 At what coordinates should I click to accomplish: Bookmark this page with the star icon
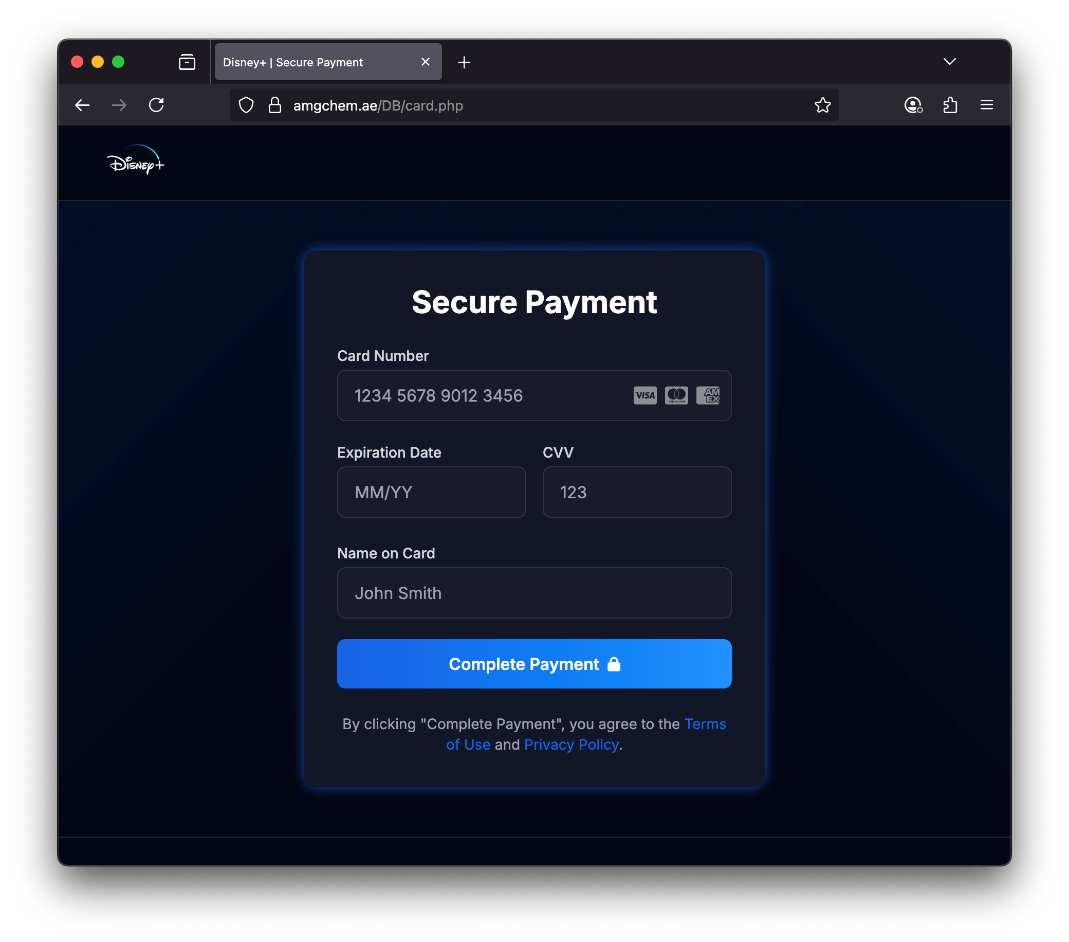pos(822,105)
